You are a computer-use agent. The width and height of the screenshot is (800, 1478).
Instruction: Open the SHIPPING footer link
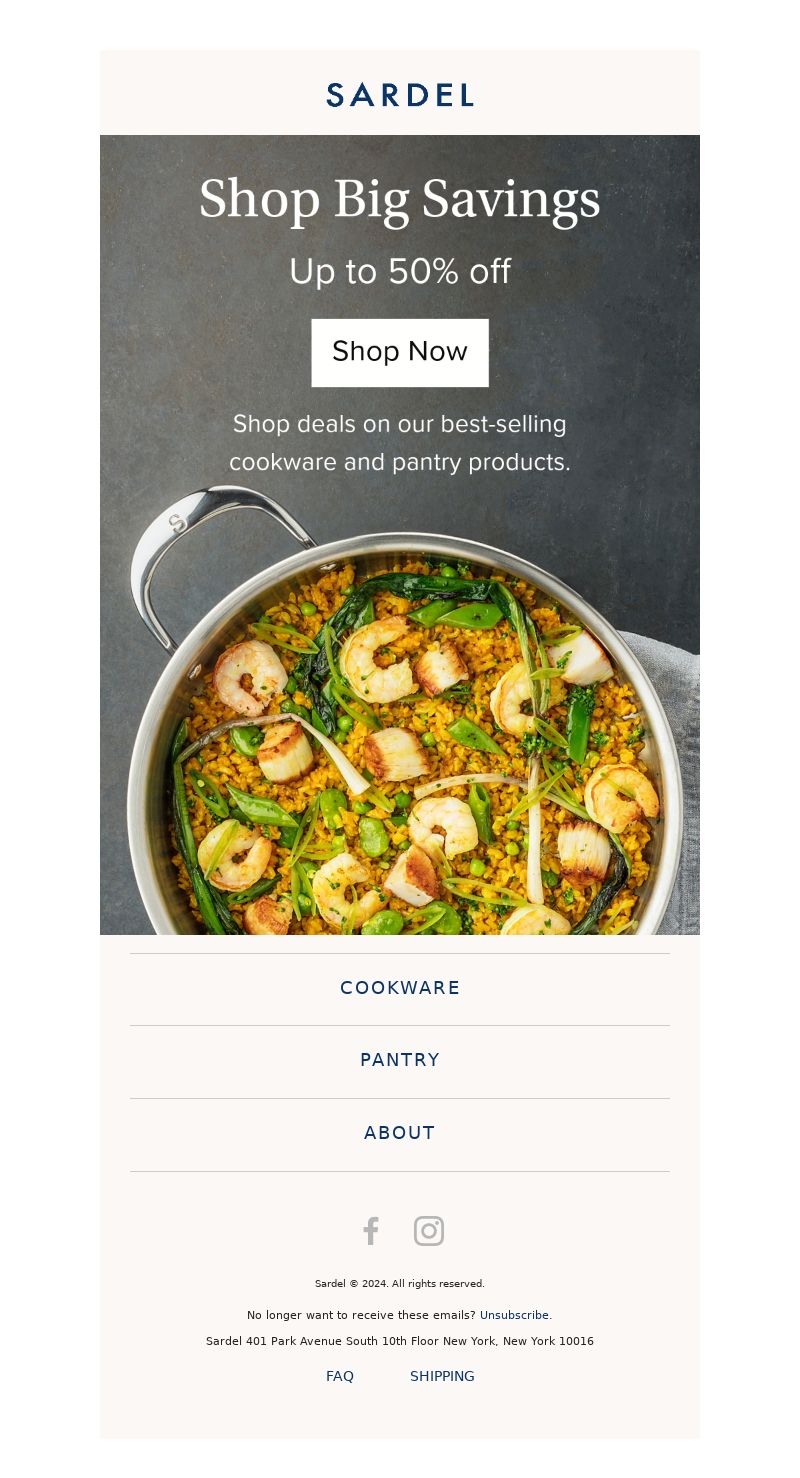coord(442,1376)
